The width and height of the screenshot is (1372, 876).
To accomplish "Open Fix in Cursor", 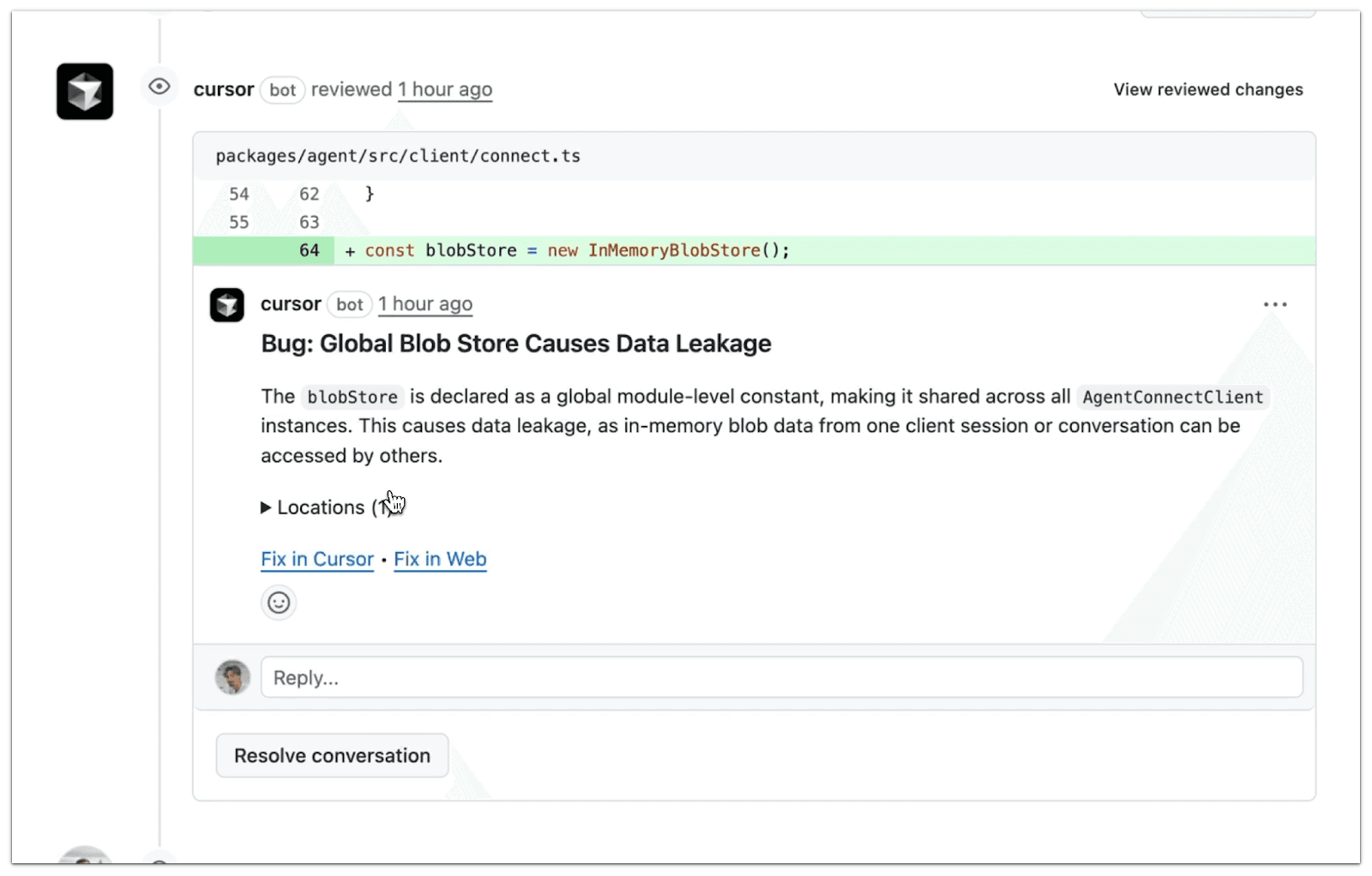I will pyautogui.click(x=317, y=559).
